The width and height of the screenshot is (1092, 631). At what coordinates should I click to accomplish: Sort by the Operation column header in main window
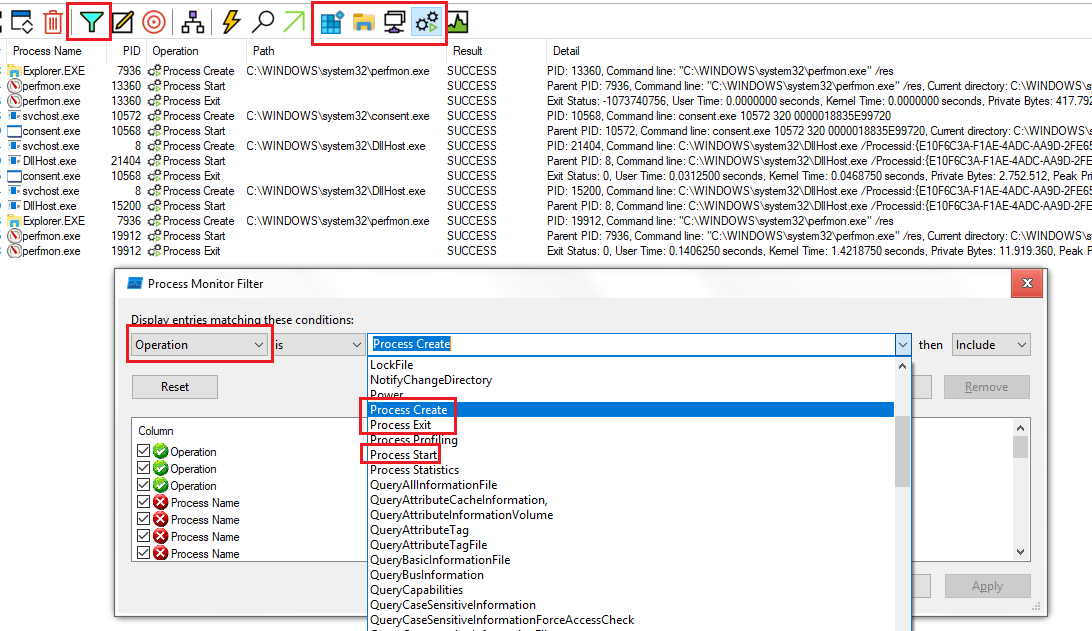click(176, 51)
